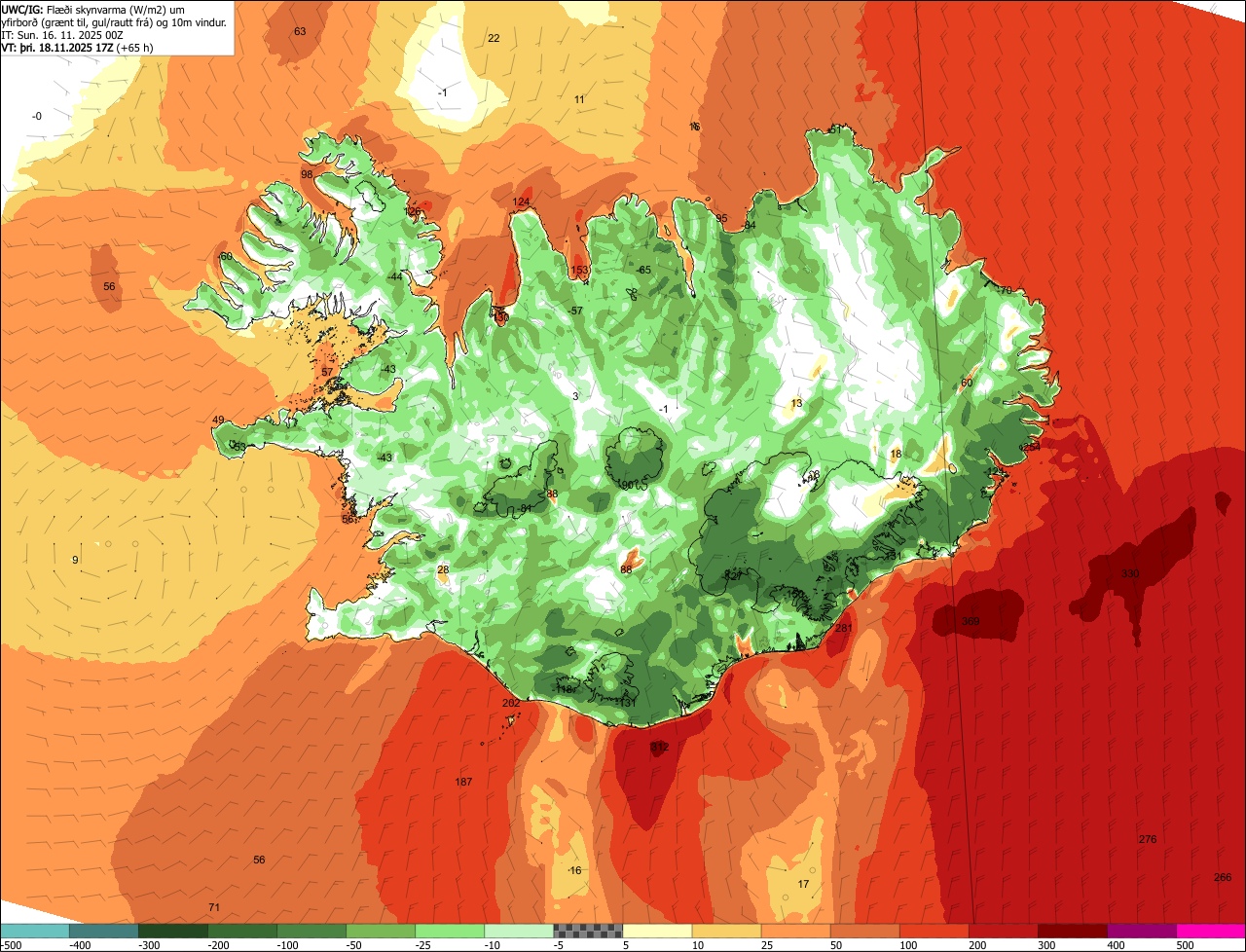Image resolution: width=1246 pixels, height=952 pixels.
Task: Click the map value '124' on the north coast
Action: 522,201
